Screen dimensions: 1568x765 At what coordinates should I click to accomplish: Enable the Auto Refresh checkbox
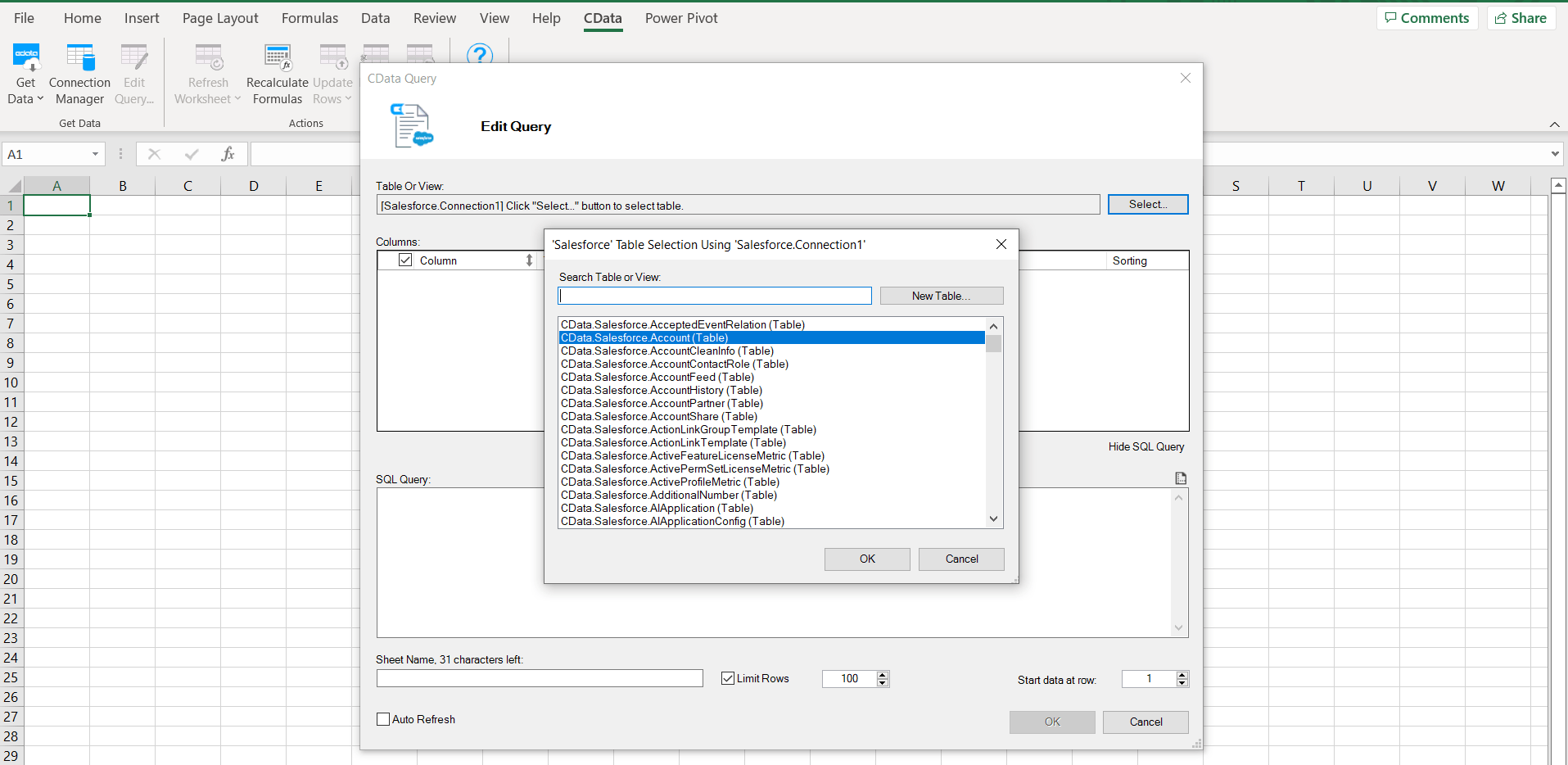point(383,719)
